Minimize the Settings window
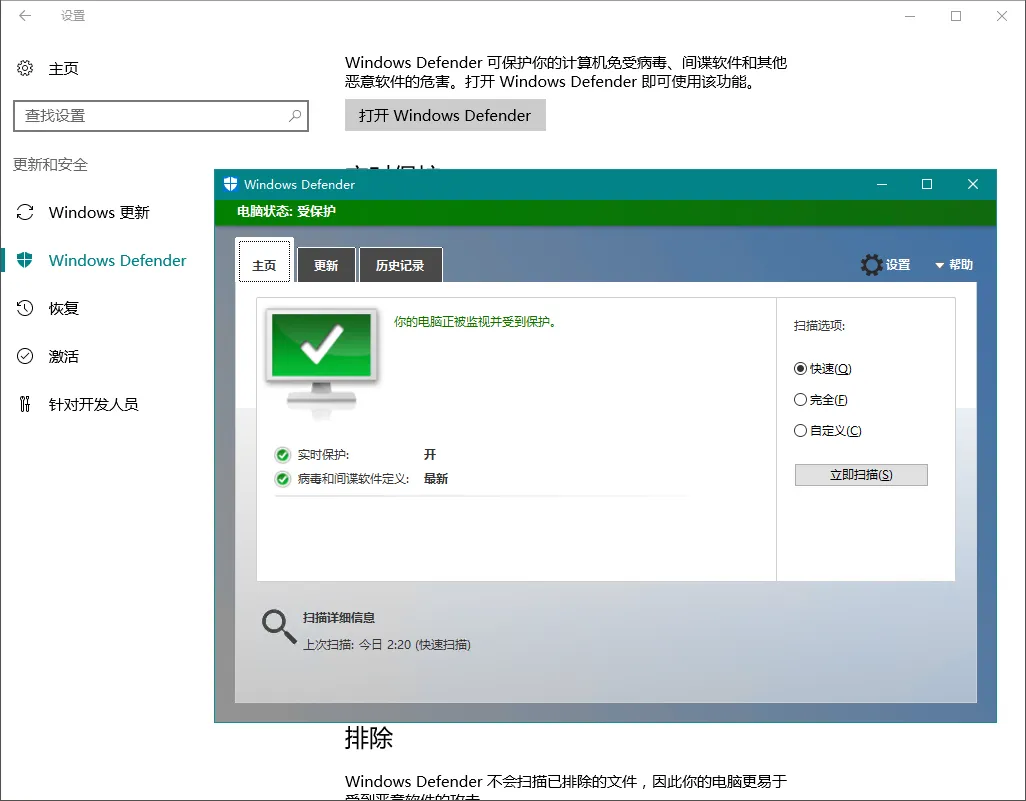 (x=910, y=16)
